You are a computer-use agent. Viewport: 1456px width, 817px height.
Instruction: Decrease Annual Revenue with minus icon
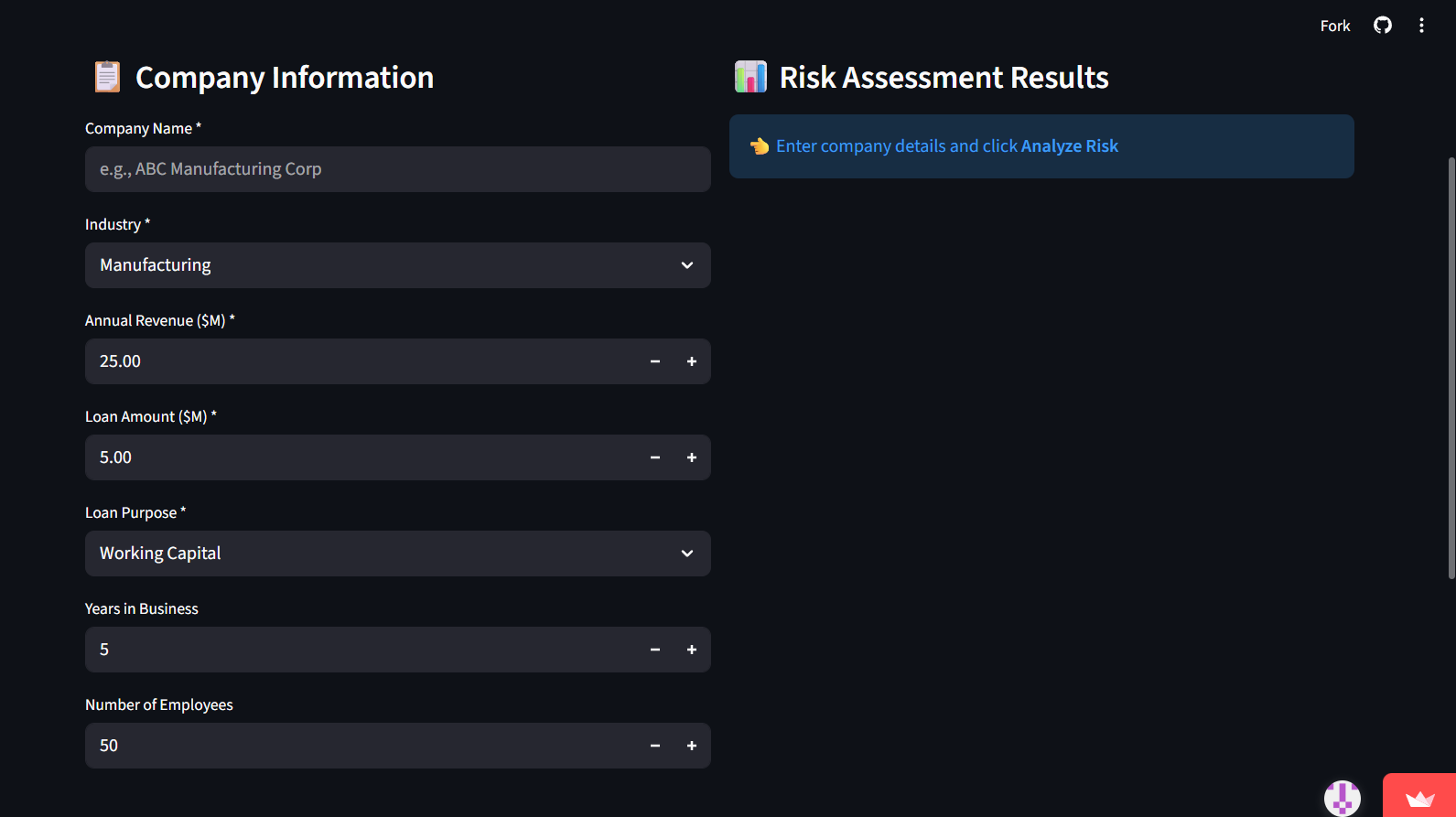tap(655, 361)
